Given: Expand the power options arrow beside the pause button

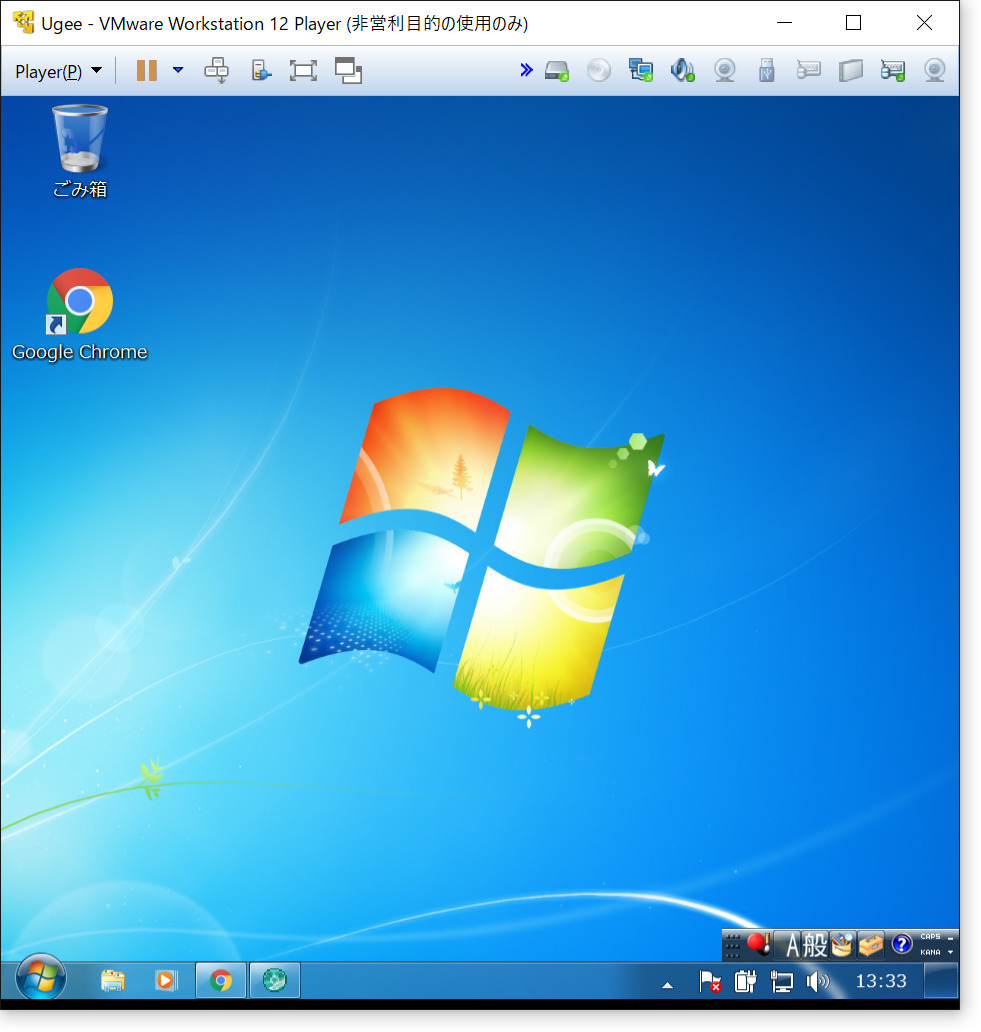Looking at the screenshot, I should 178,70.
